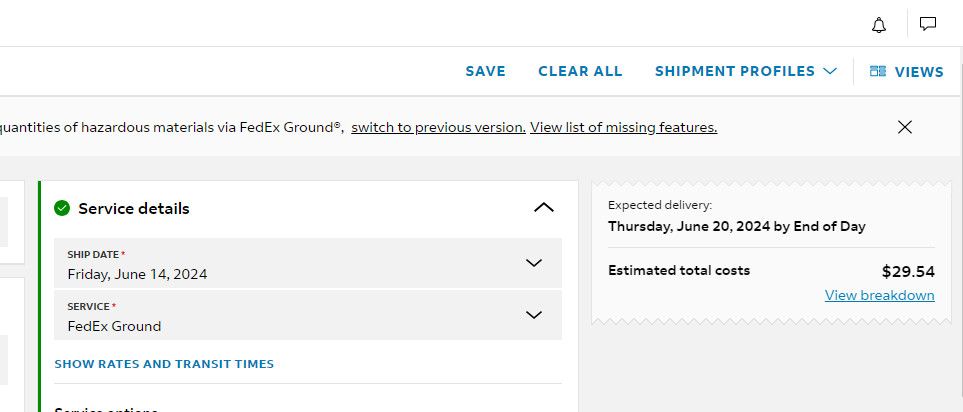The width and height of the screenshot is (963, 412).
Task: Open the Ship Date dropdown arrow
Action: (x=534, y=263)
